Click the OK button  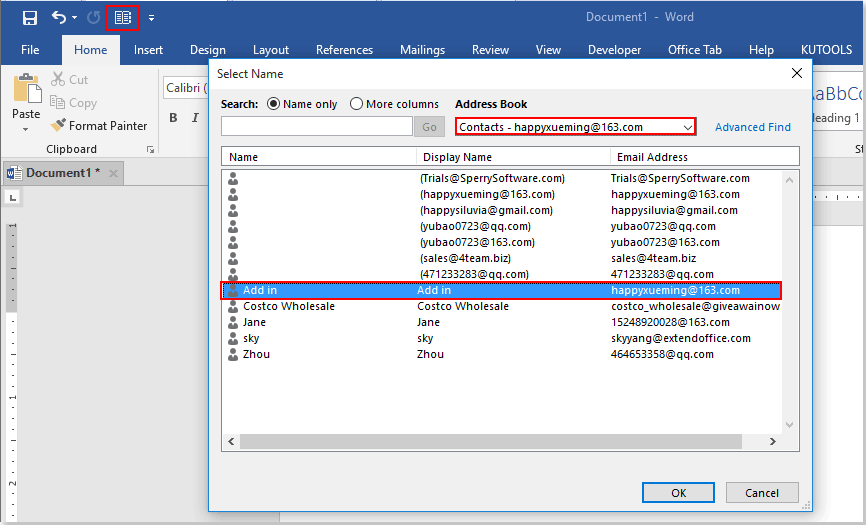(x=678, y=492)
